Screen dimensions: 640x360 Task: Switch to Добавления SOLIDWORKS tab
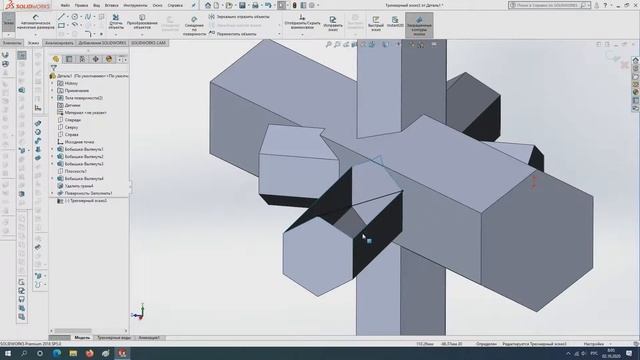(x=102, y=43)
